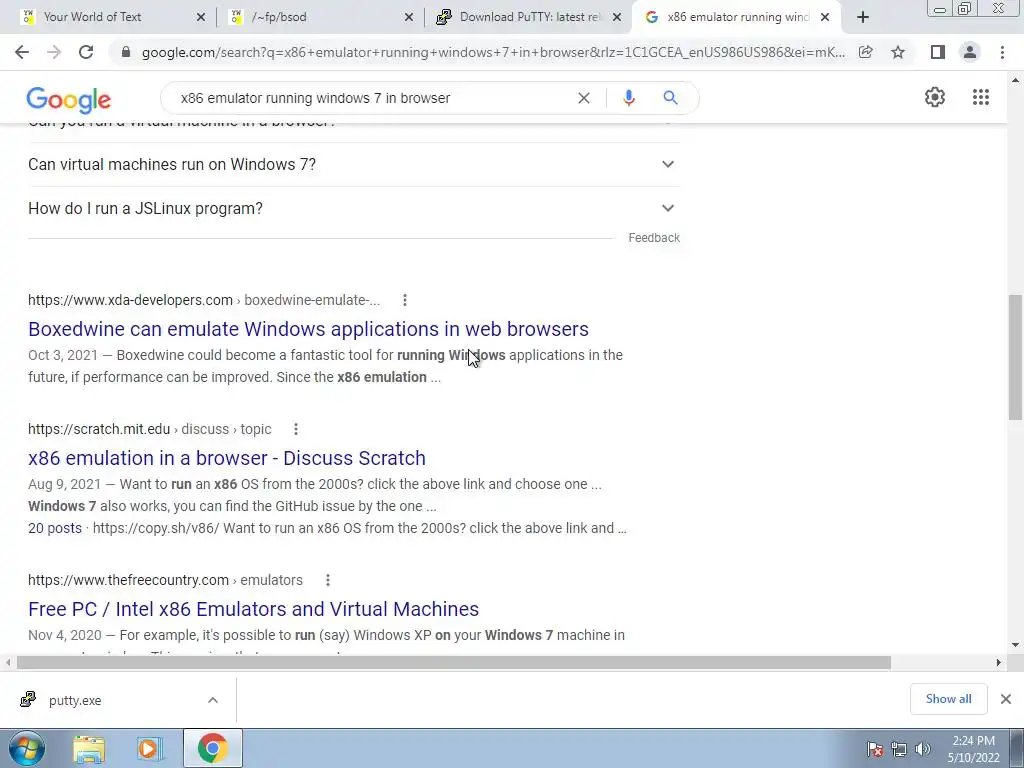Go back to the previous page
Viewport: 1024px width, 768px height.
pos(22,52)
